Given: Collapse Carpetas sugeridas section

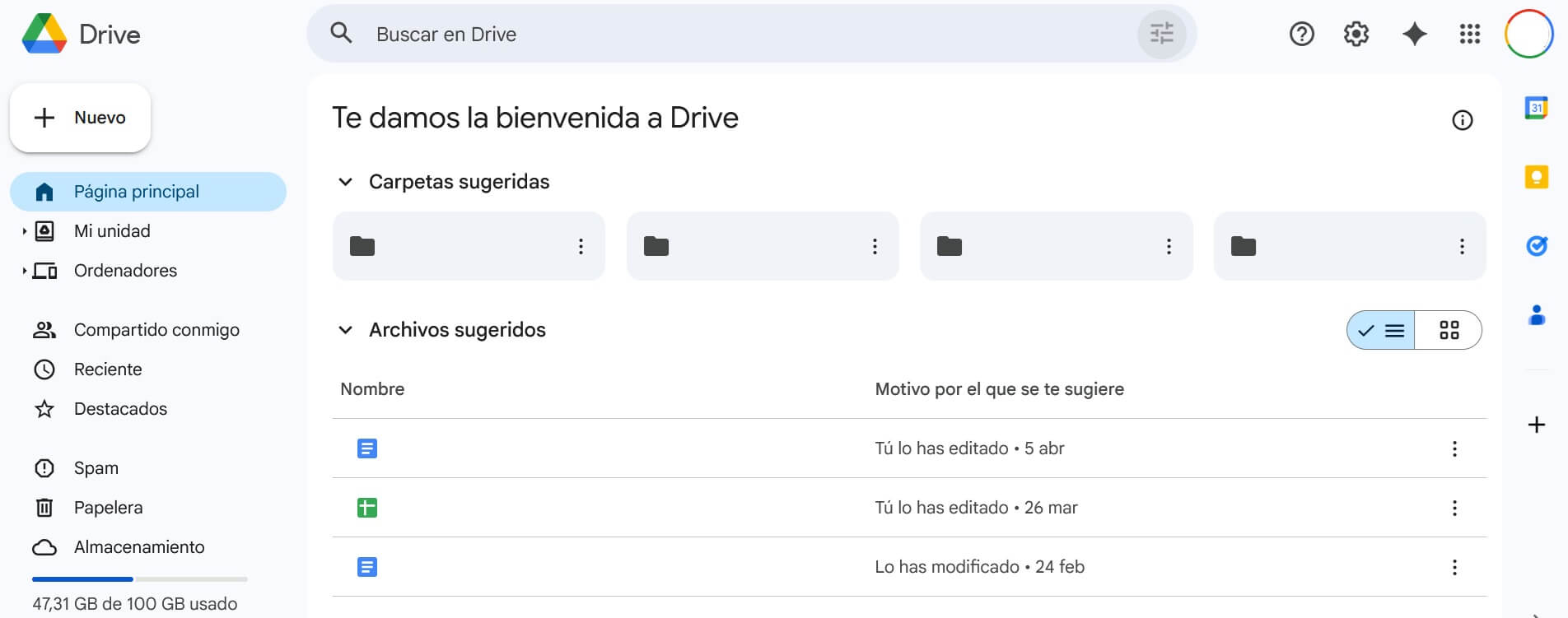Looking at the screenshot, I should click(x=346, y=182).
